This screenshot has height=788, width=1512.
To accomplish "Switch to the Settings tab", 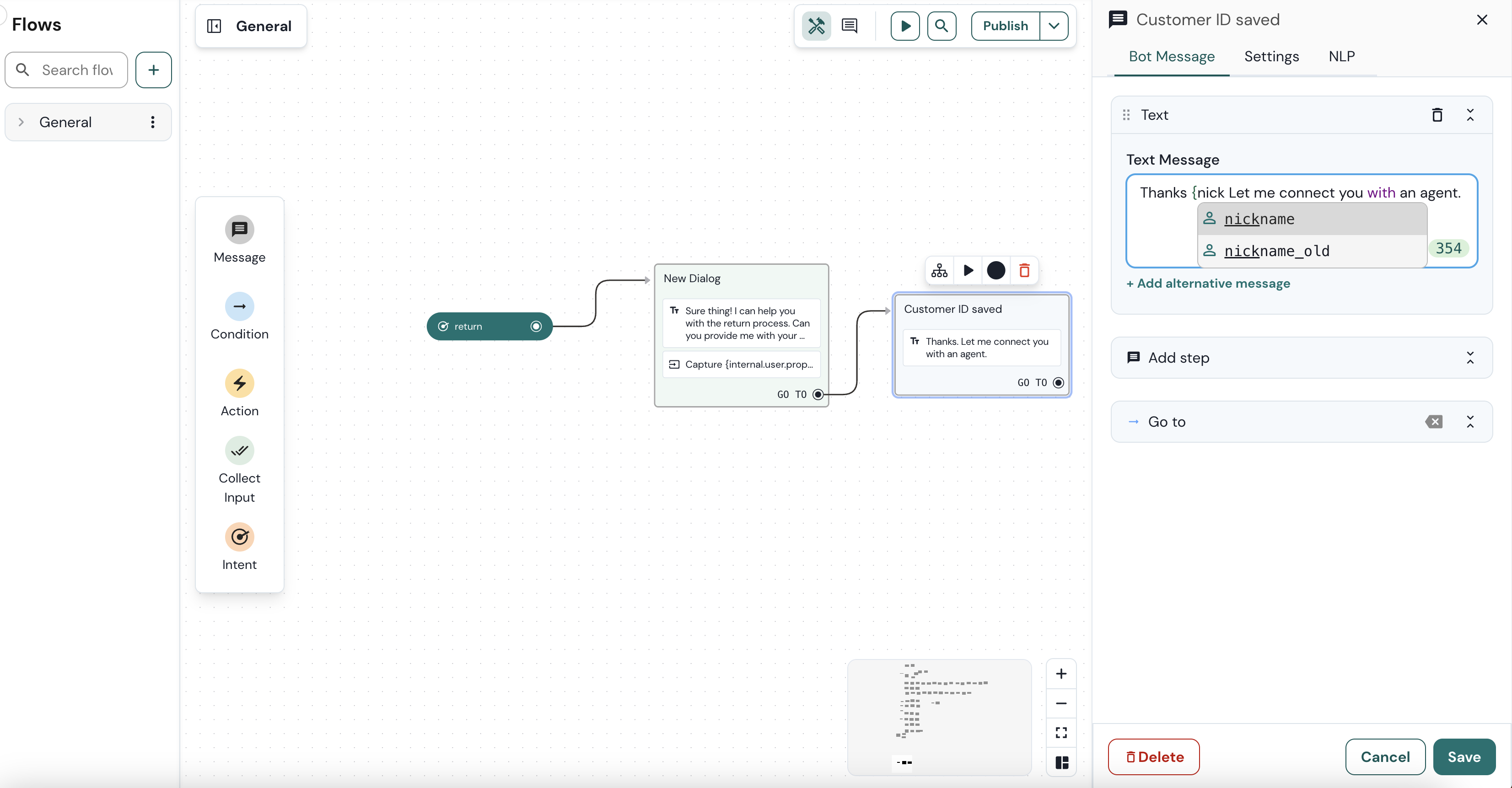I will point(1271,56).
